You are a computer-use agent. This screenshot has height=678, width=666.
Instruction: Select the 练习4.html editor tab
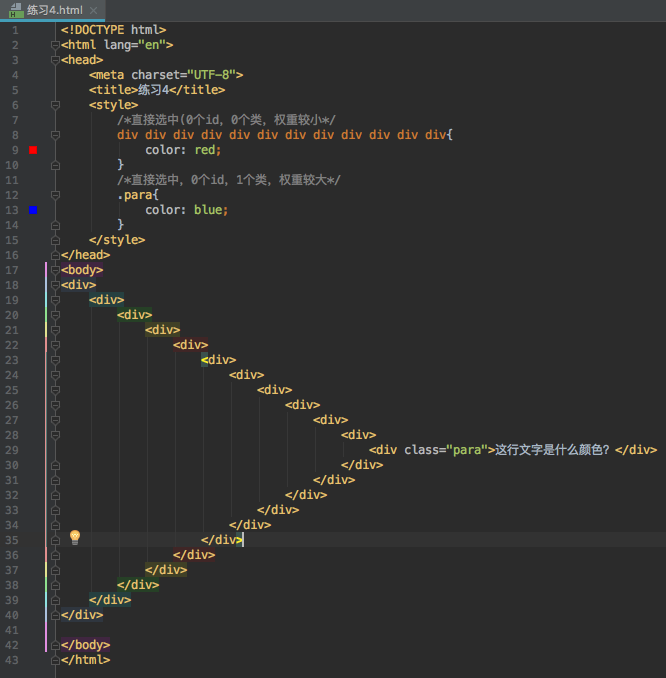(52, 10)
